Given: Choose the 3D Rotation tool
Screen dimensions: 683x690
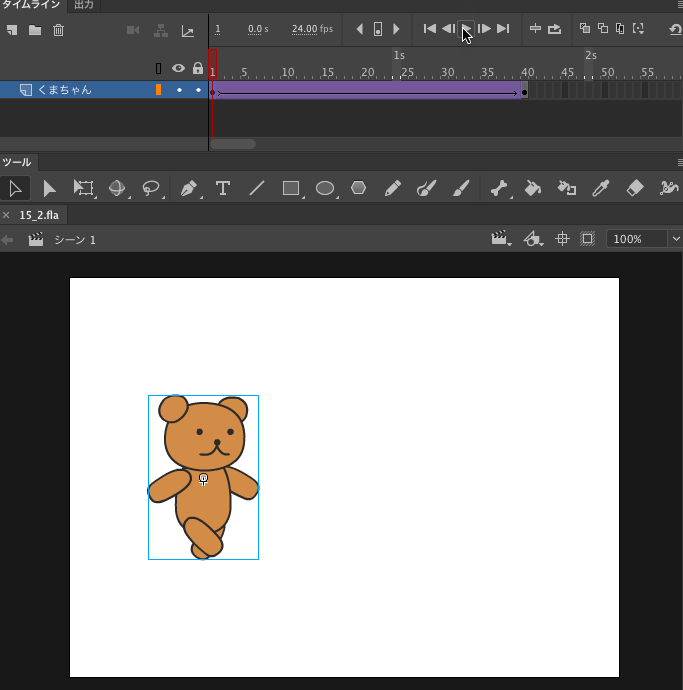Looking at the screenshot, I should (x=117, y=188).
